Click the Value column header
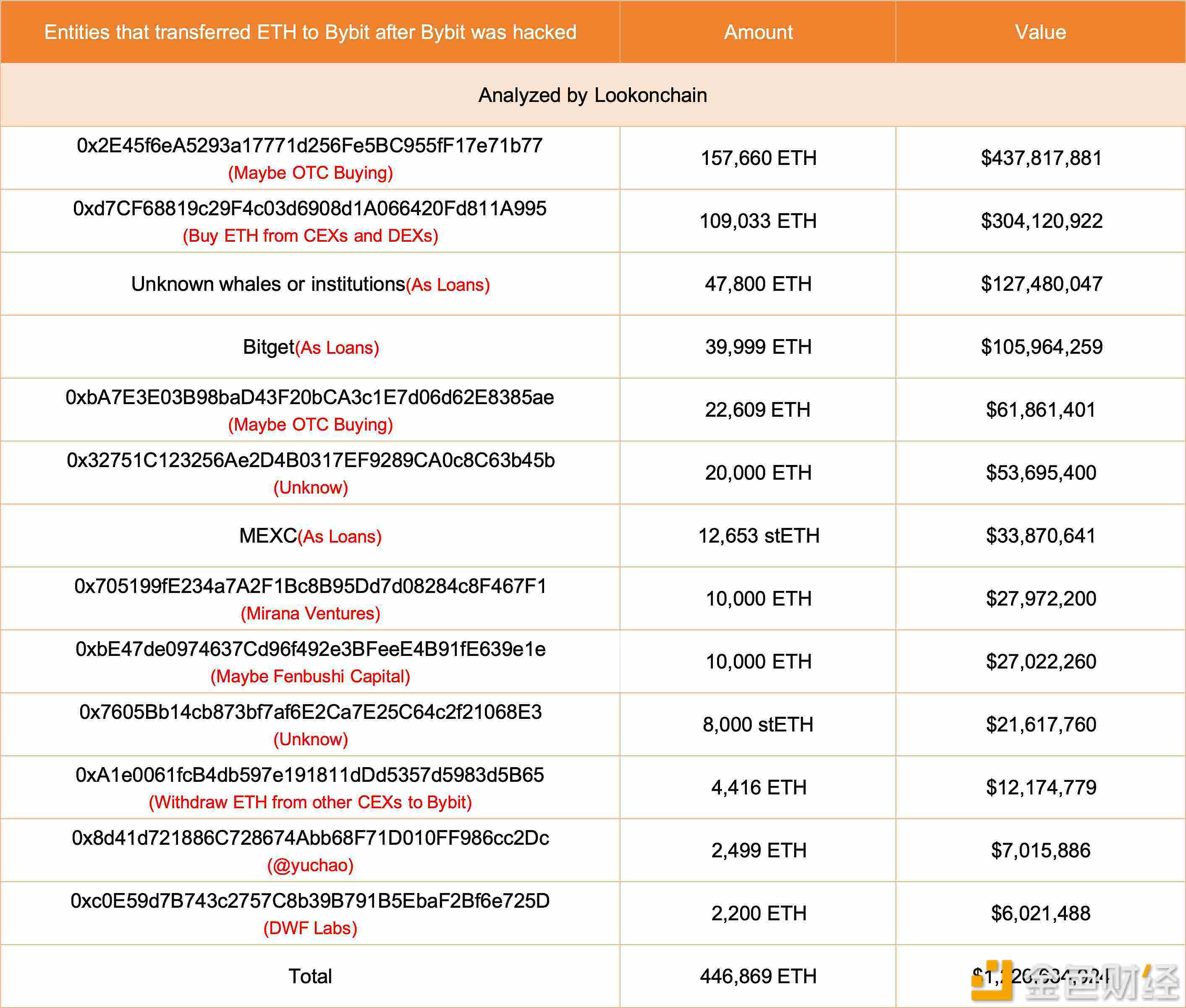 tap(1040, 32)
